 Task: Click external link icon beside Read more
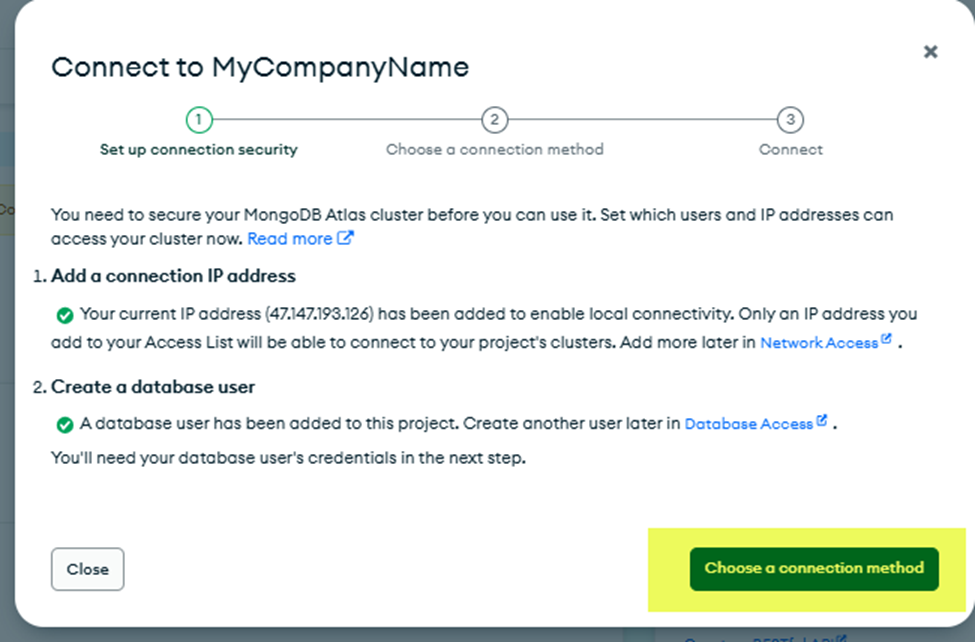click(x=345, y=238)
